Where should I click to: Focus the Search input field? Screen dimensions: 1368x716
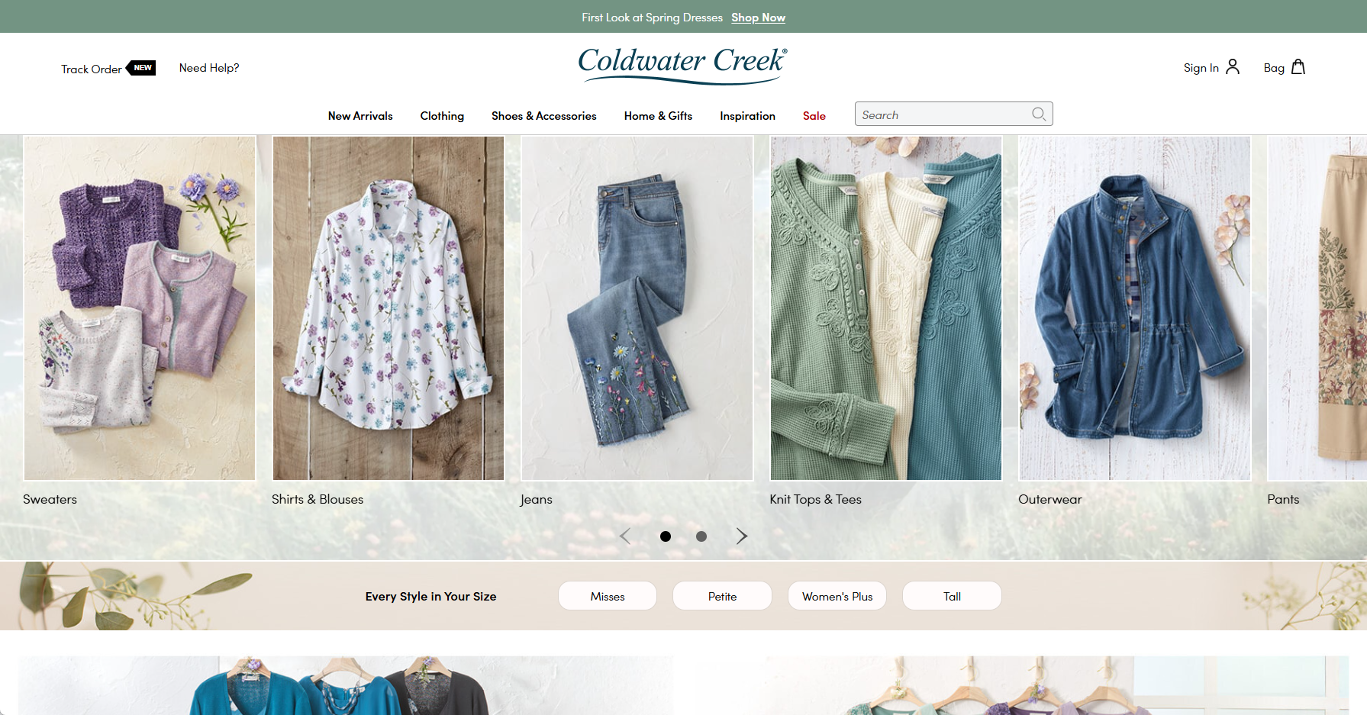pyautogui.click(x=942, y=114)
